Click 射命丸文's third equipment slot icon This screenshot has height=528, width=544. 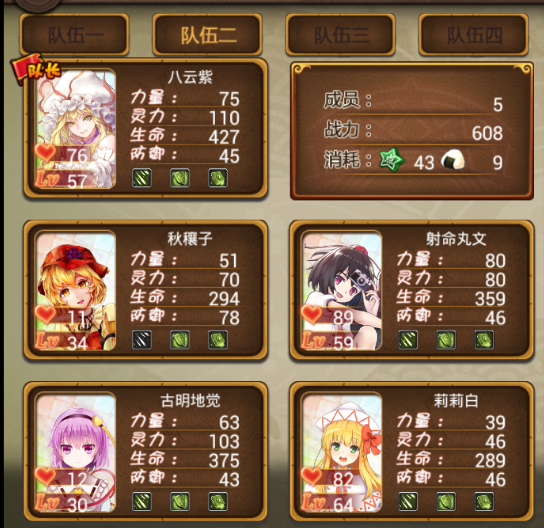click(x=484, y=340)
